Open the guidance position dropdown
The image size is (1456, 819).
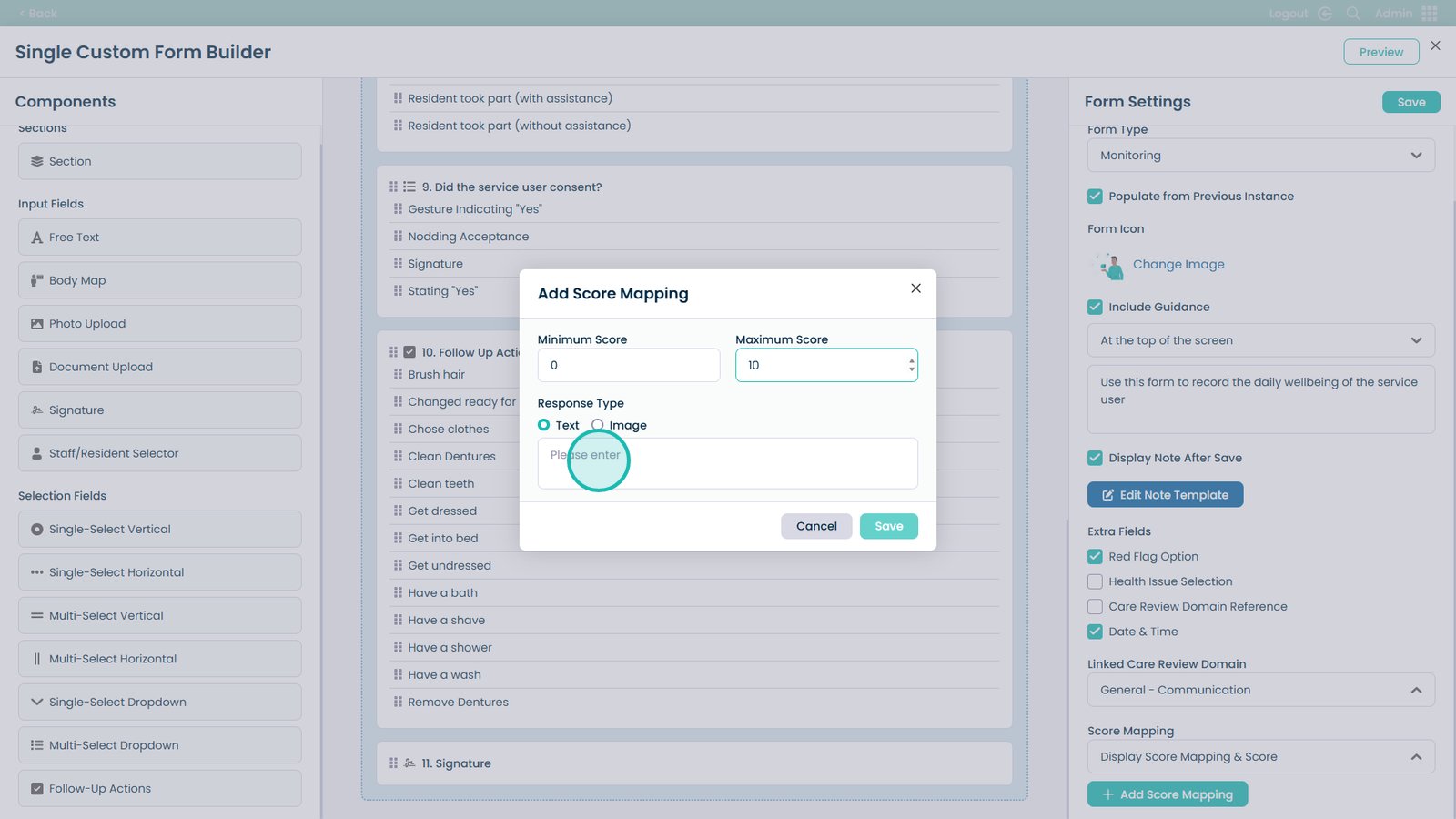[x=1261, y=340]
